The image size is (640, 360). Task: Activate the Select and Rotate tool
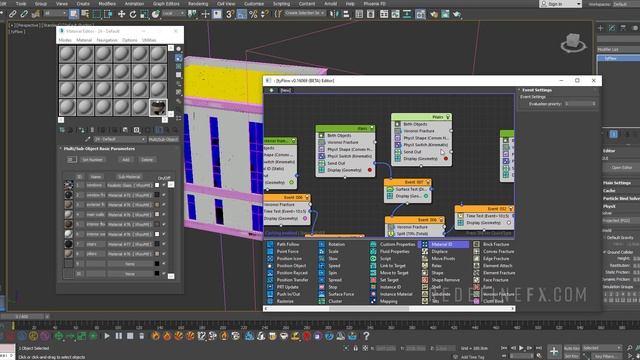133,14
